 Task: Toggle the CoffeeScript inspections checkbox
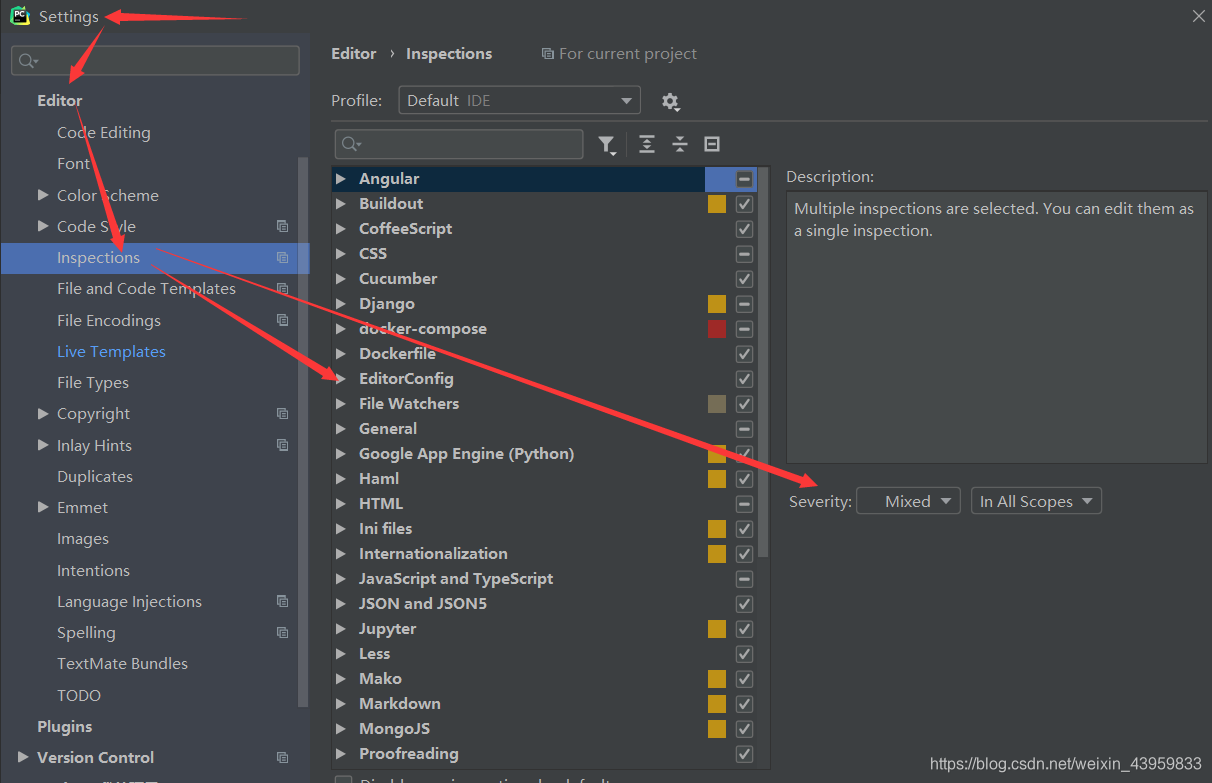click(x=744, y=229)
